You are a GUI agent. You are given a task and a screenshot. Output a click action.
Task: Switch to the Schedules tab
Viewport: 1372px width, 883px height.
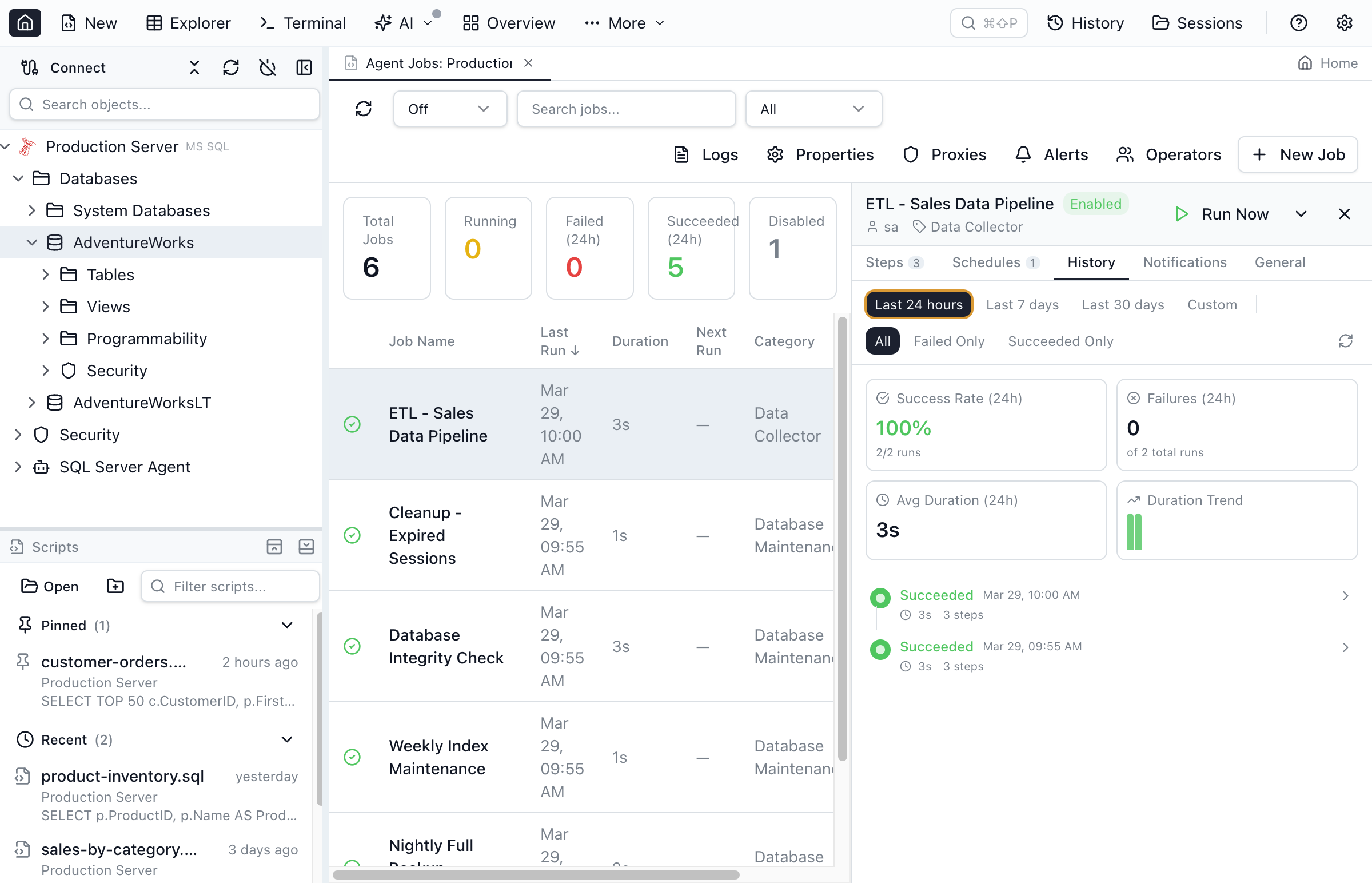point(986,262)
